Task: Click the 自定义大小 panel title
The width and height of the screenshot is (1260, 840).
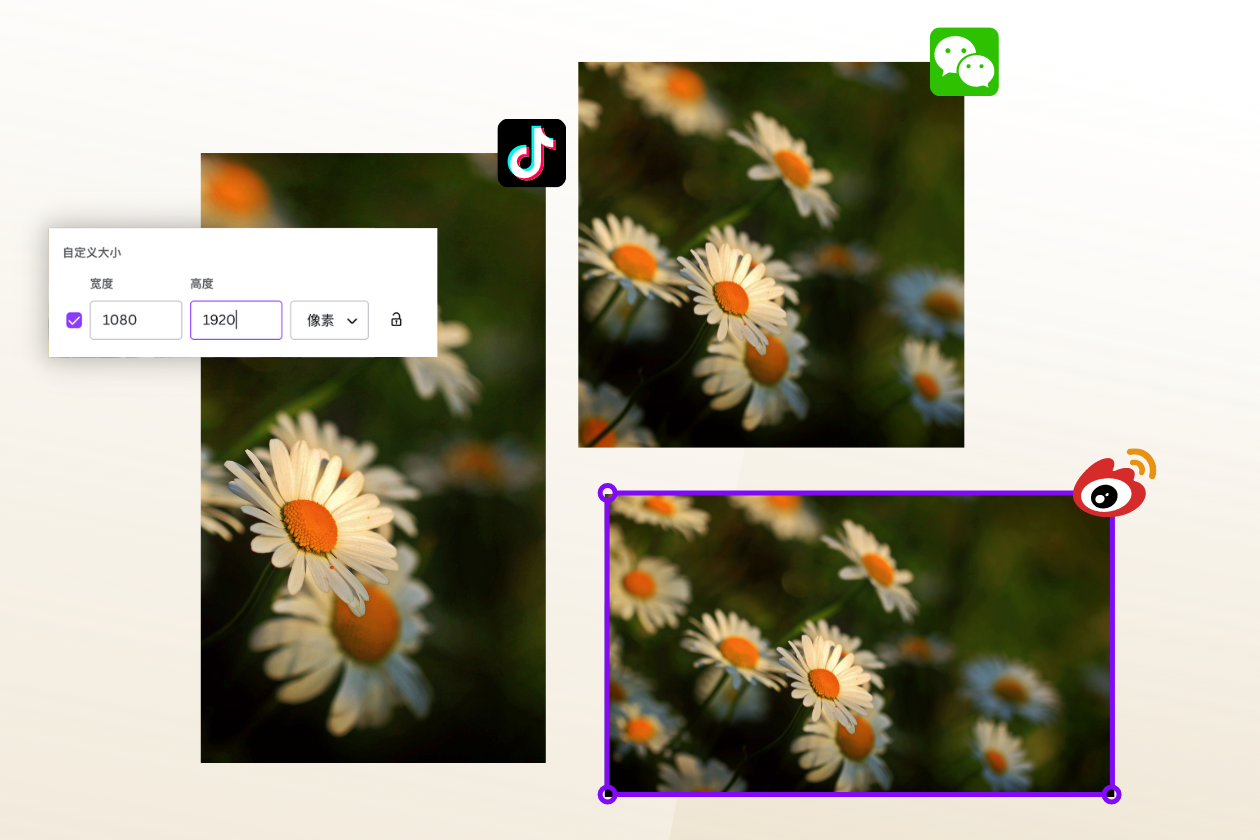Action: (x=92, y=253)
